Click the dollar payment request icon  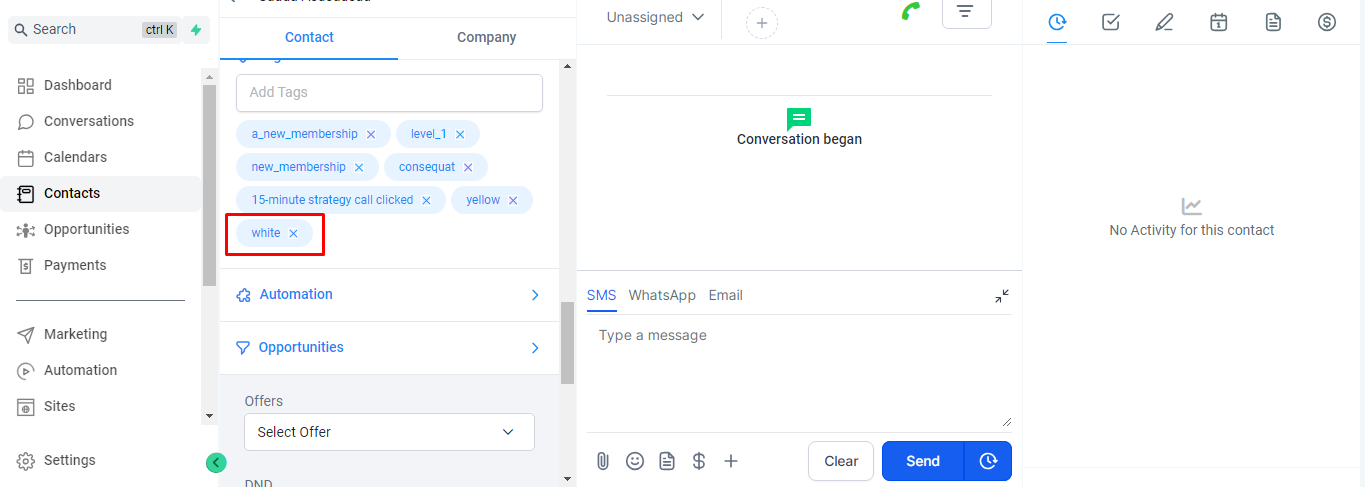tap(699, 461)
